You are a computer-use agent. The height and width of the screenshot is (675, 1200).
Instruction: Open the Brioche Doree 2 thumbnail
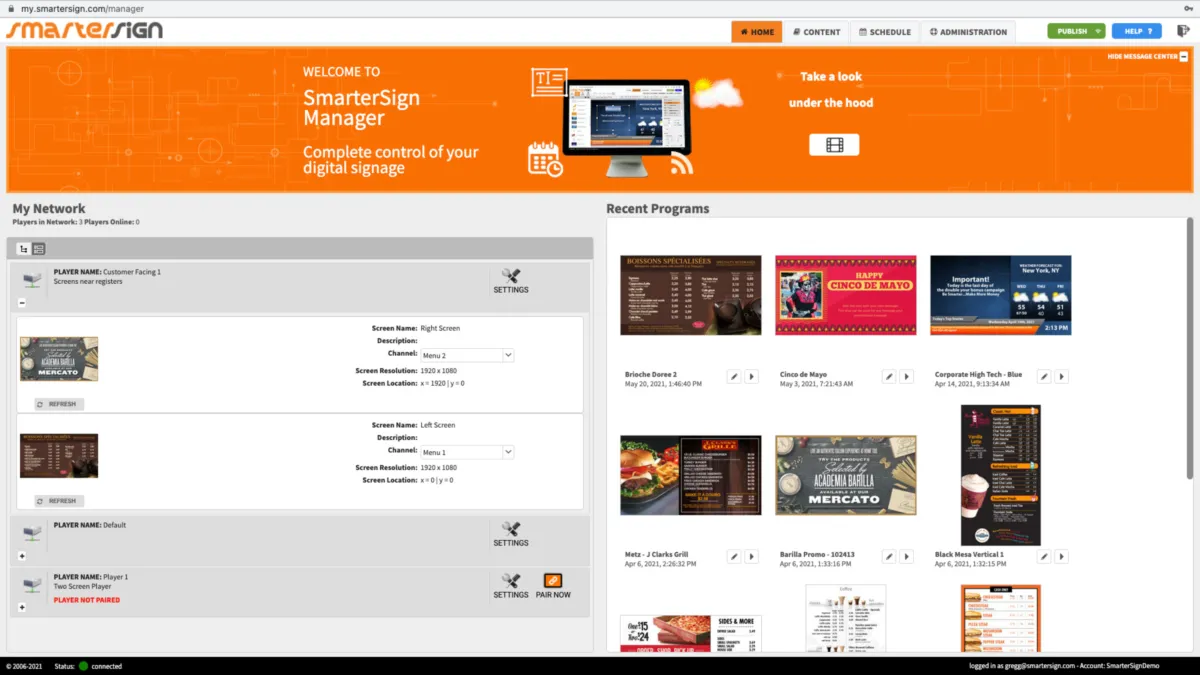tap(690, 295)
